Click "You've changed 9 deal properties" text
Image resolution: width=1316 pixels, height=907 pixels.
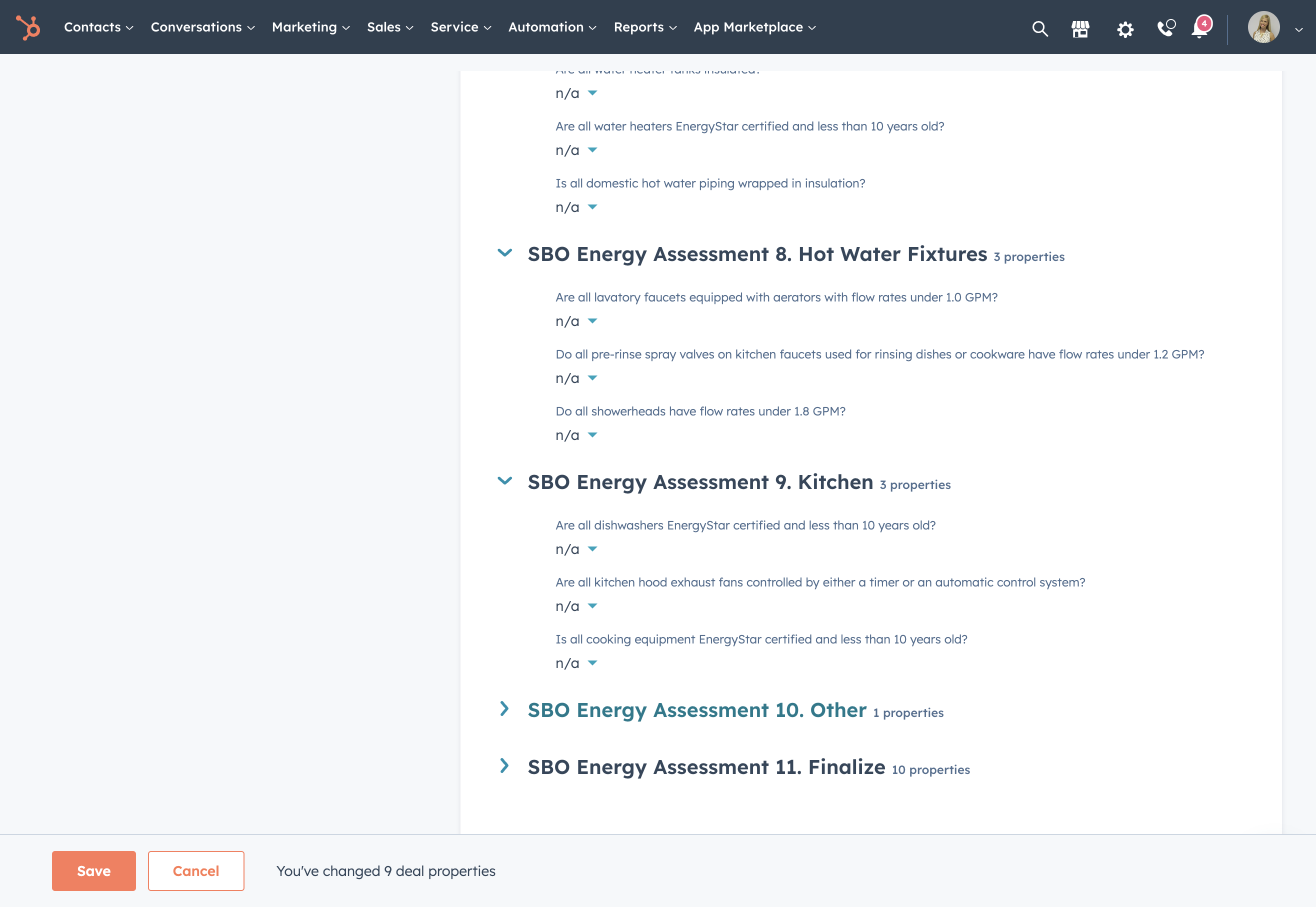pos(386,871)
